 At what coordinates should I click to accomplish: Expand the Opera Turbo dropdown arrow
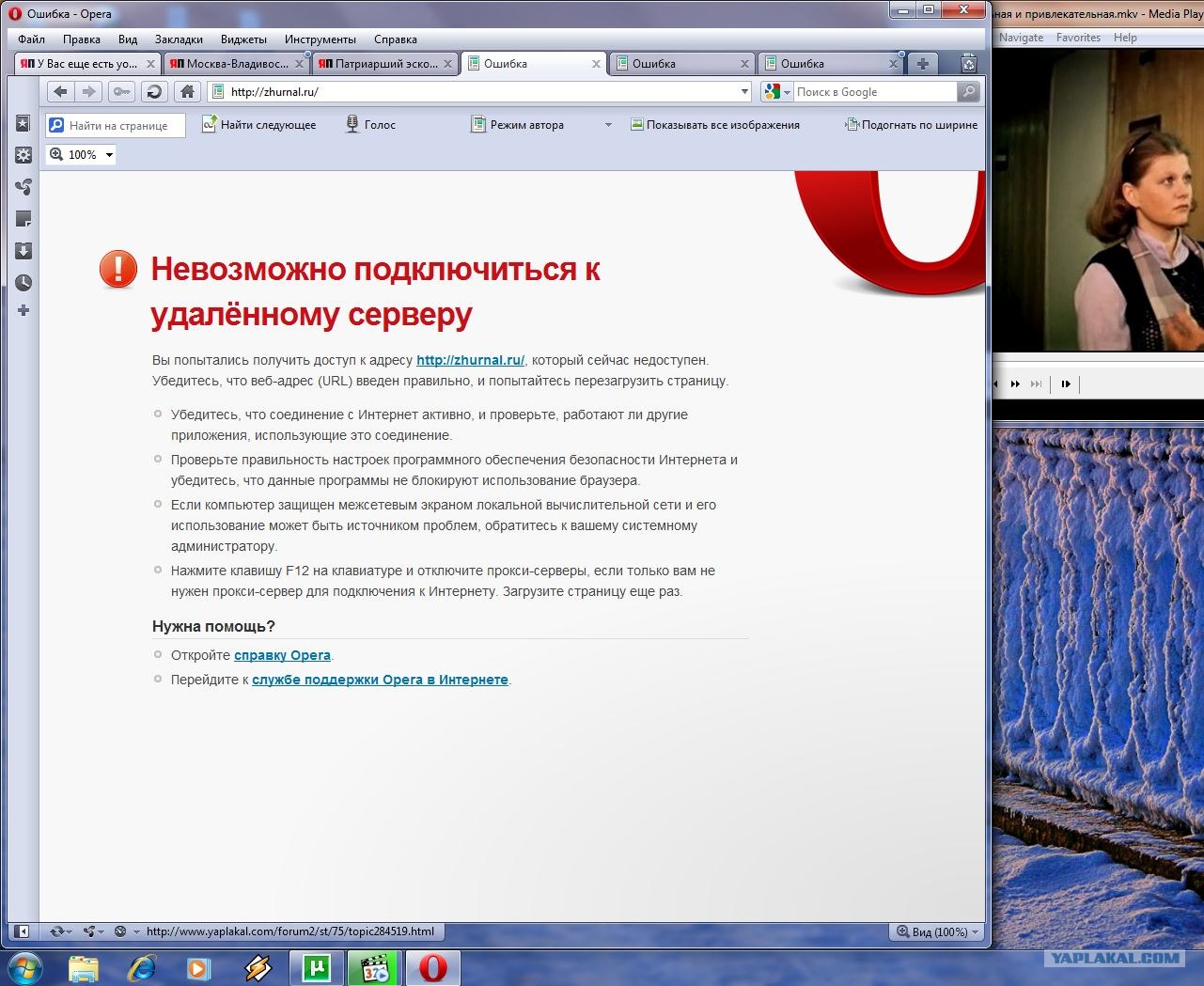(136, 931)
